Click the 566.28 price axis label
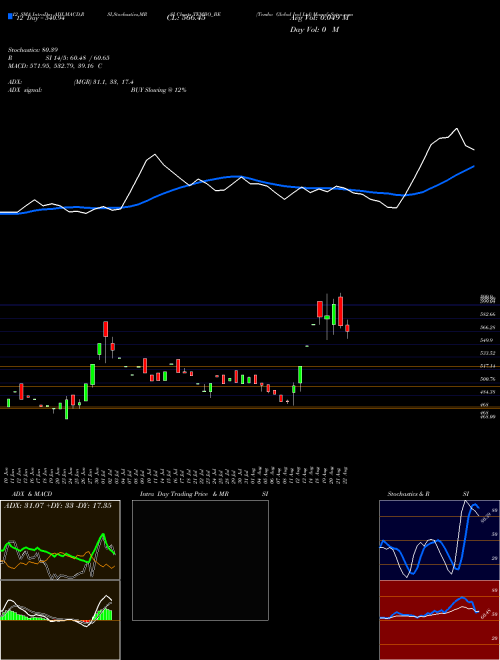 [x=487, y=327]
